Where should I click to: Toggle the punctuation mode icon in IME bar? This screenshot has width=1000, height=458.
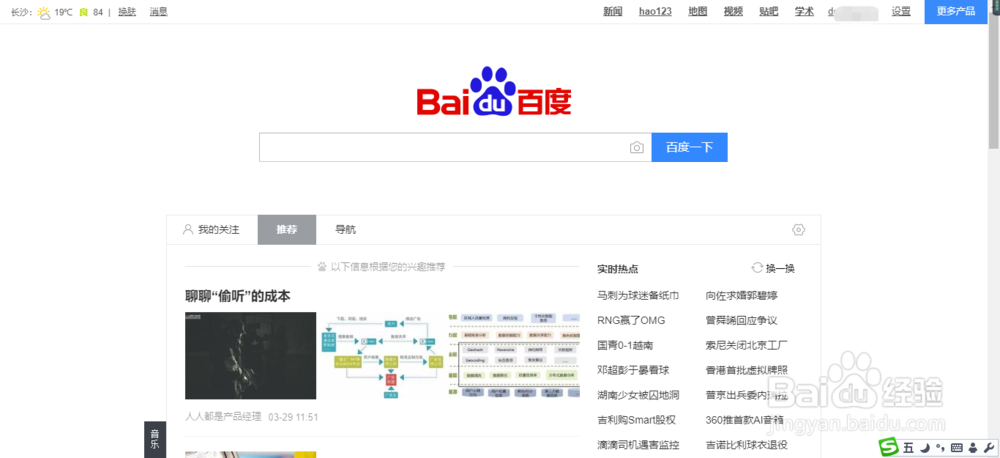[940, 447]
